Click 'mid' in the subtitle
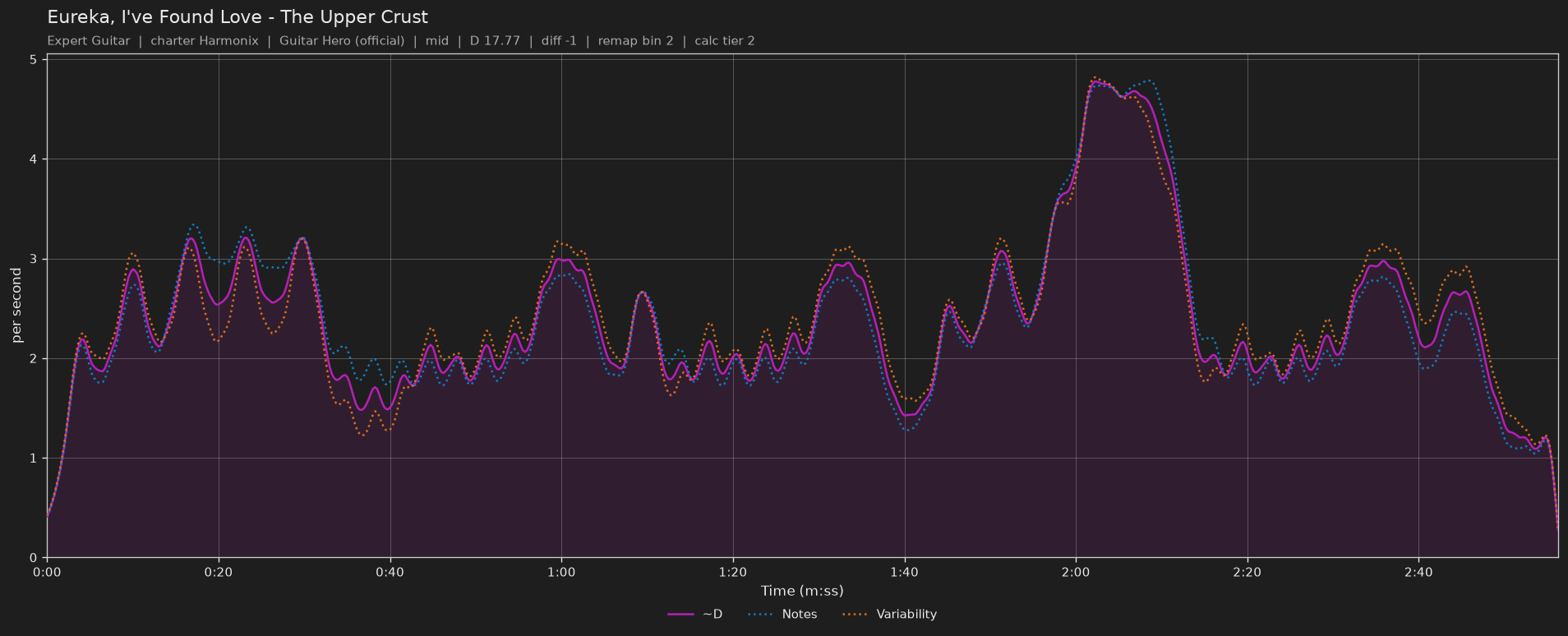 (437, 41)
